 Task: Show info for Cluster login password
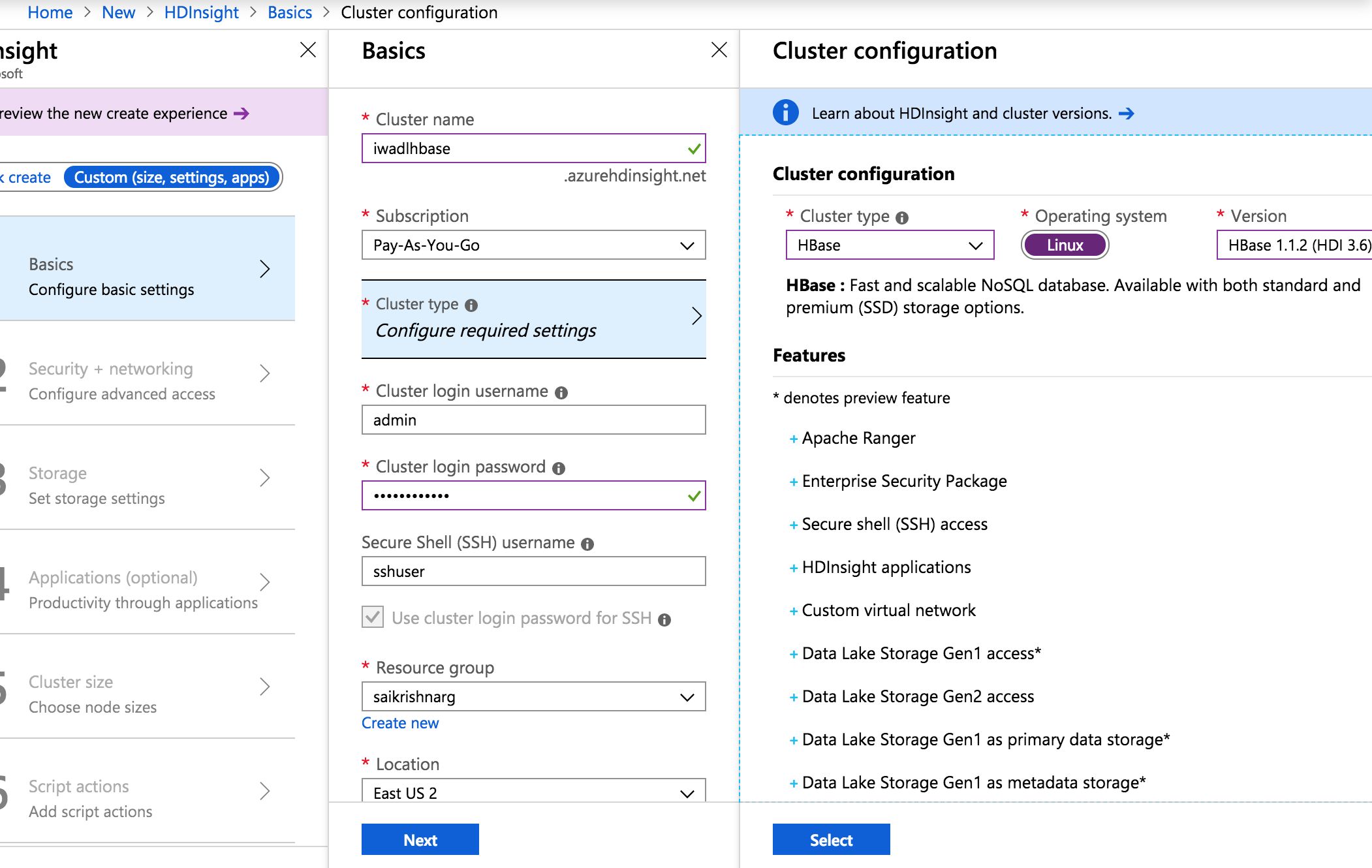click(x=559, y=468)
